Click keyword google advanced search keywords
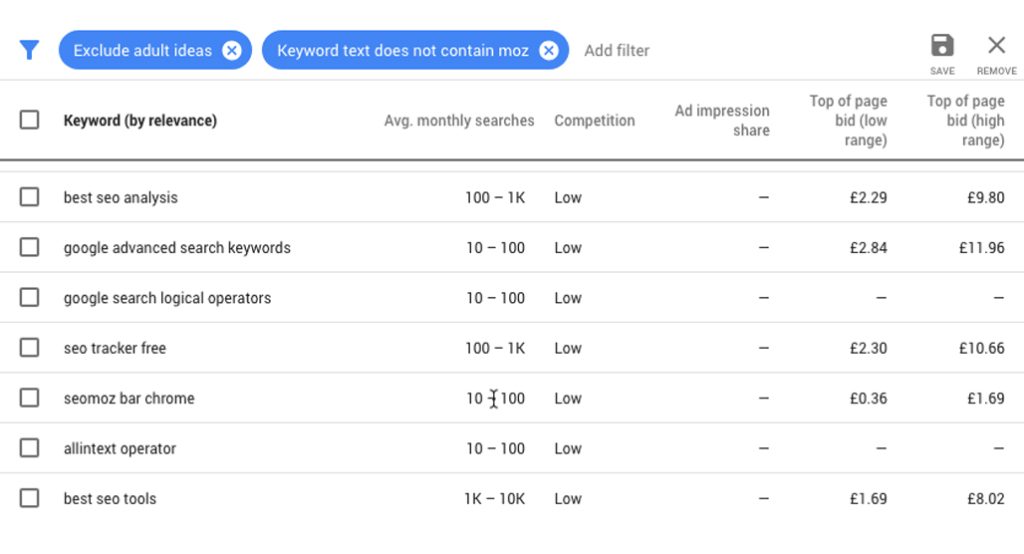This screenshot has width=1024, height=554. 177,248
